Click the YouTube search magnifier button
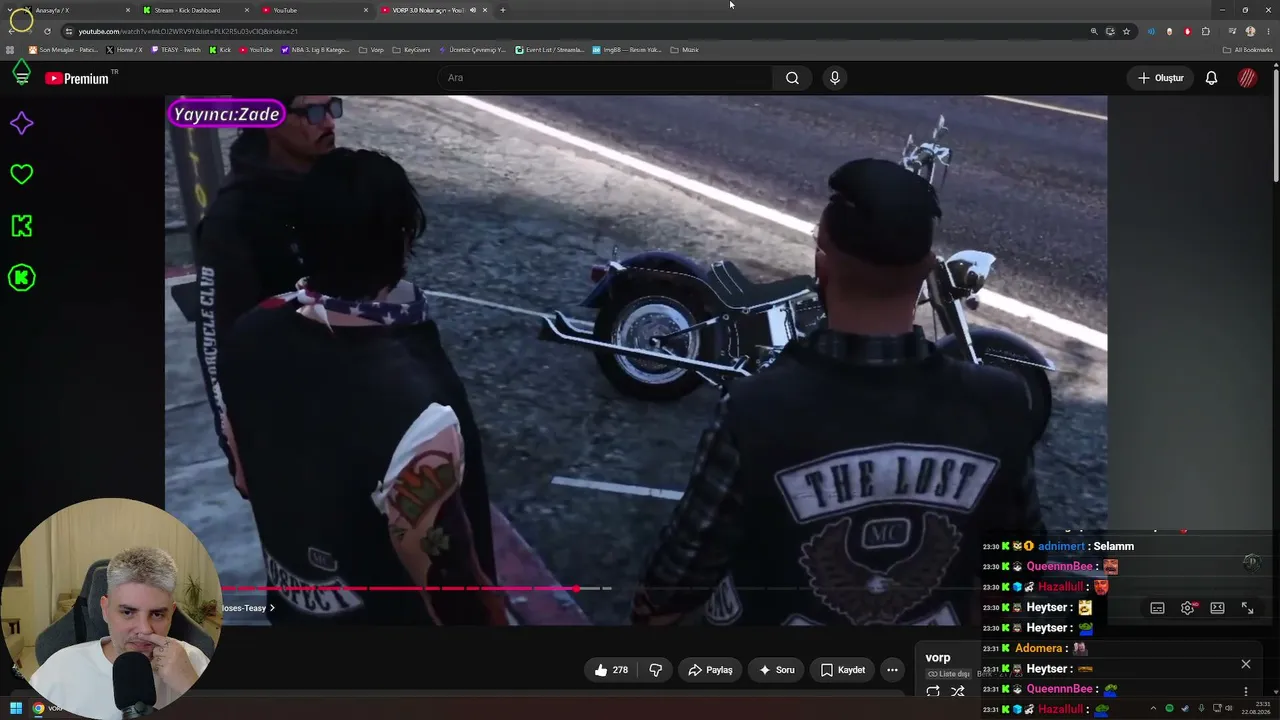Screen dimensions: 1280x720 (x=792, y=78)
